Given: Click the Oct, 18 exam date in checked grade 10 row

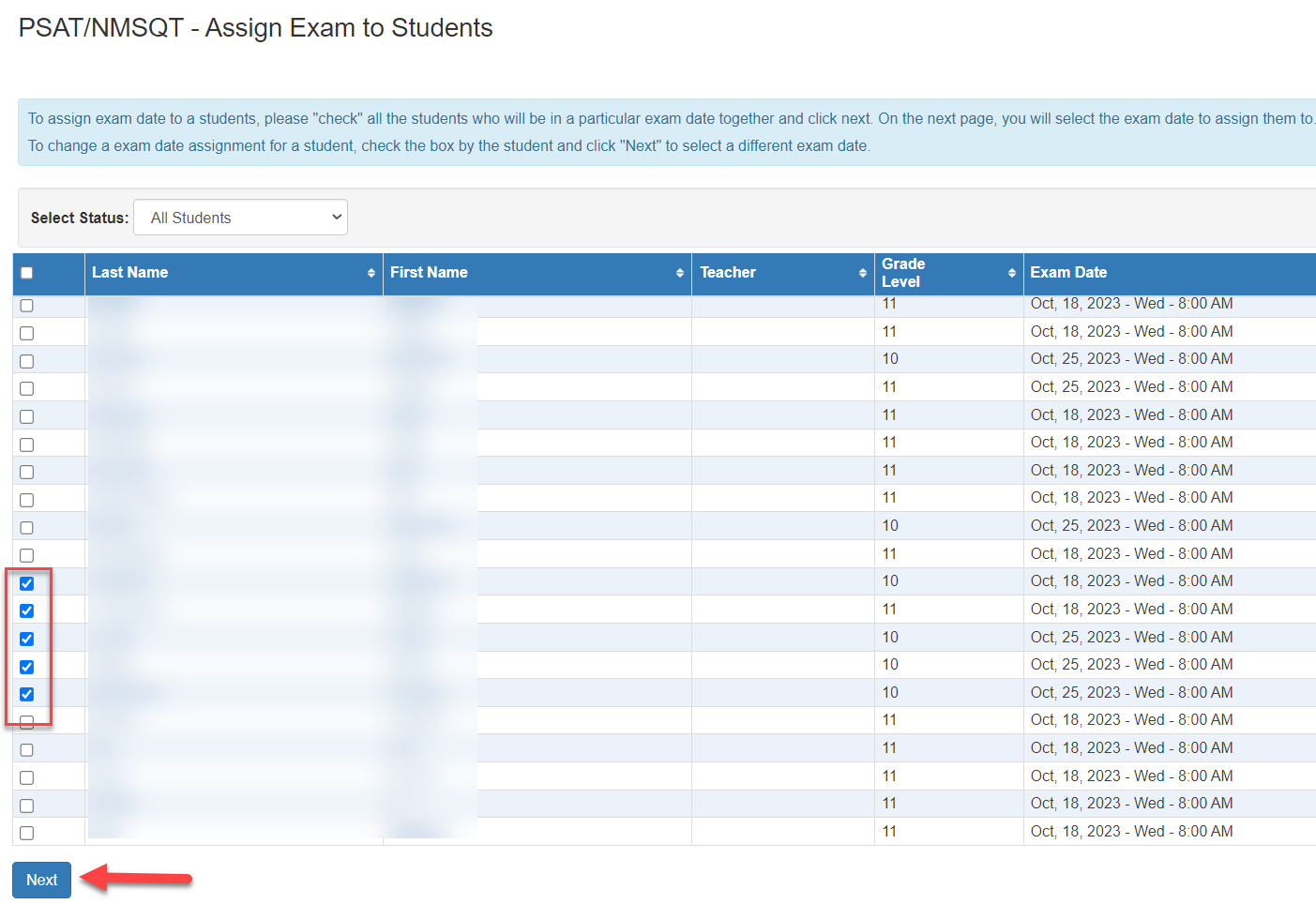Looking at the screenshot, I should pos(1131,580).
